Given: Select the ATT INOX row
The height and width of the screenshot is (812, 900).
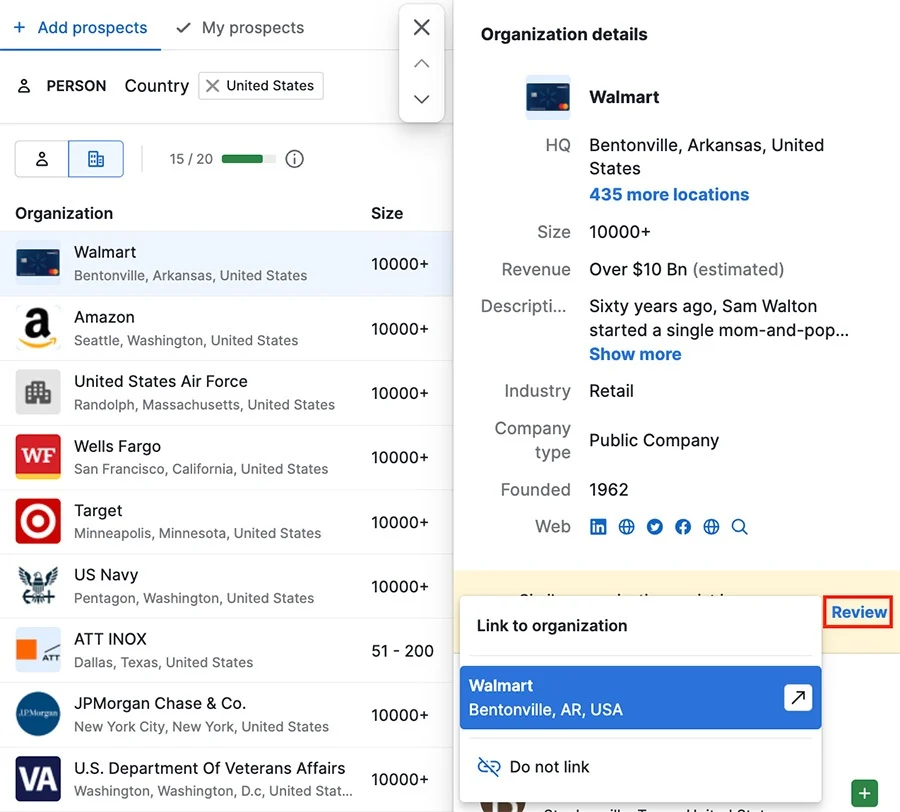Looking at the screenshot, I should coord(226,650).
